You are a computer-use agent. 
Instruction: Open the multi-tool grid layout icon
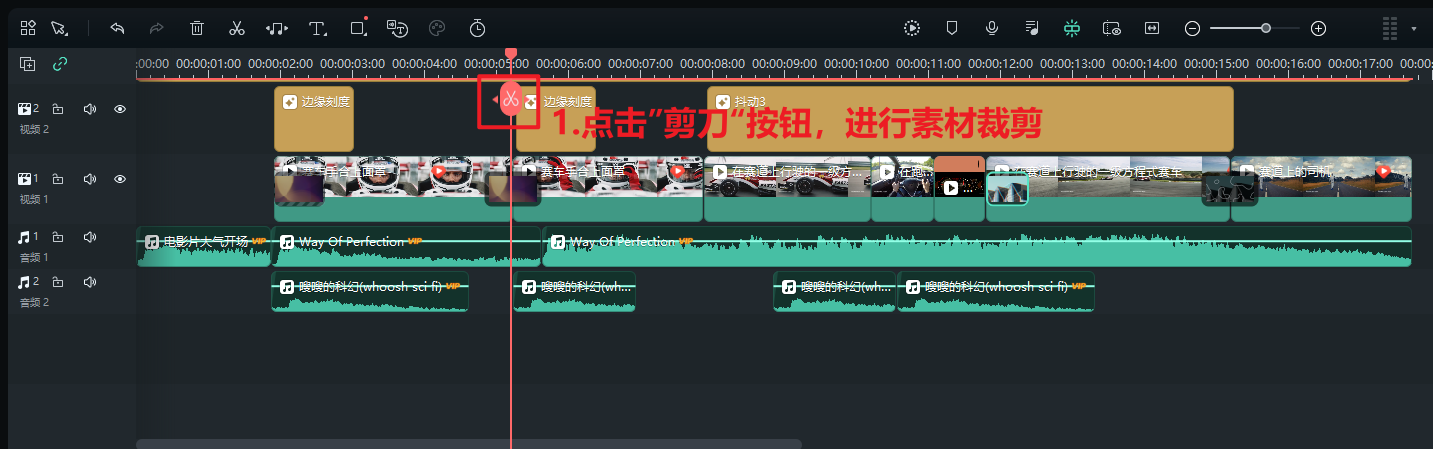(27, 28)
